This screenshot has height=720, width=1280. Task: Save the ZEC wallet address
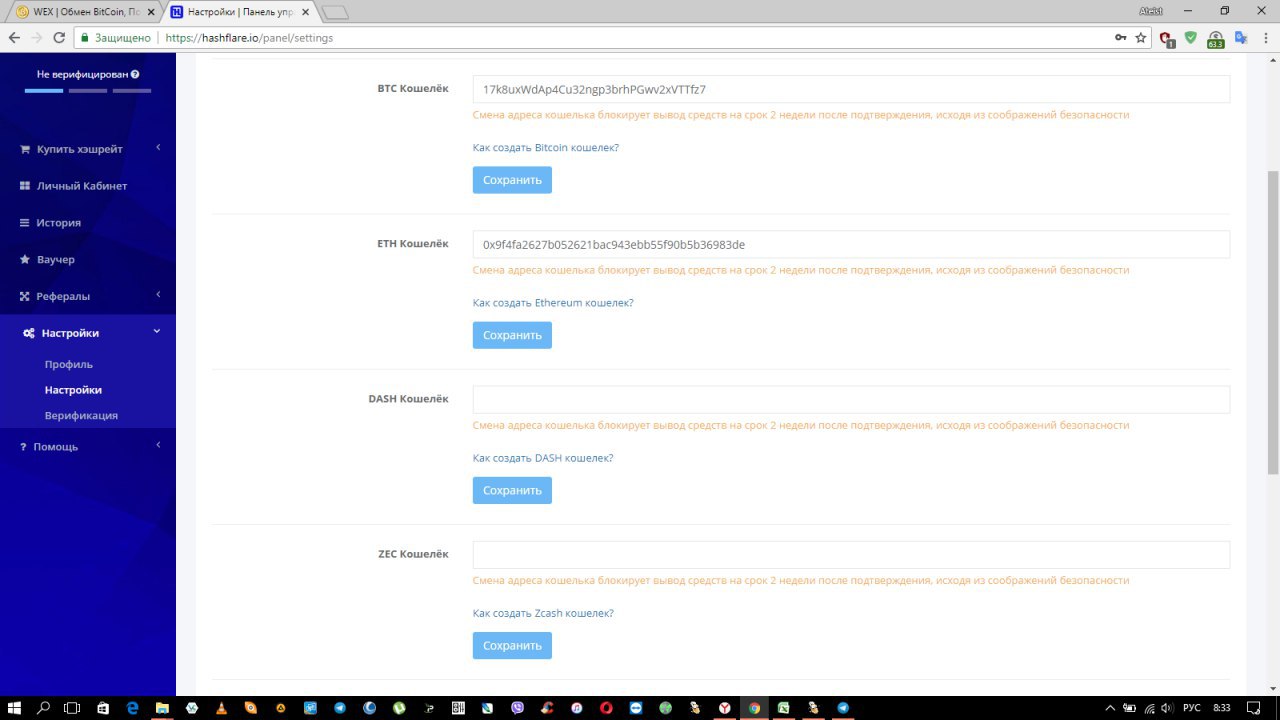pos(512,645)
